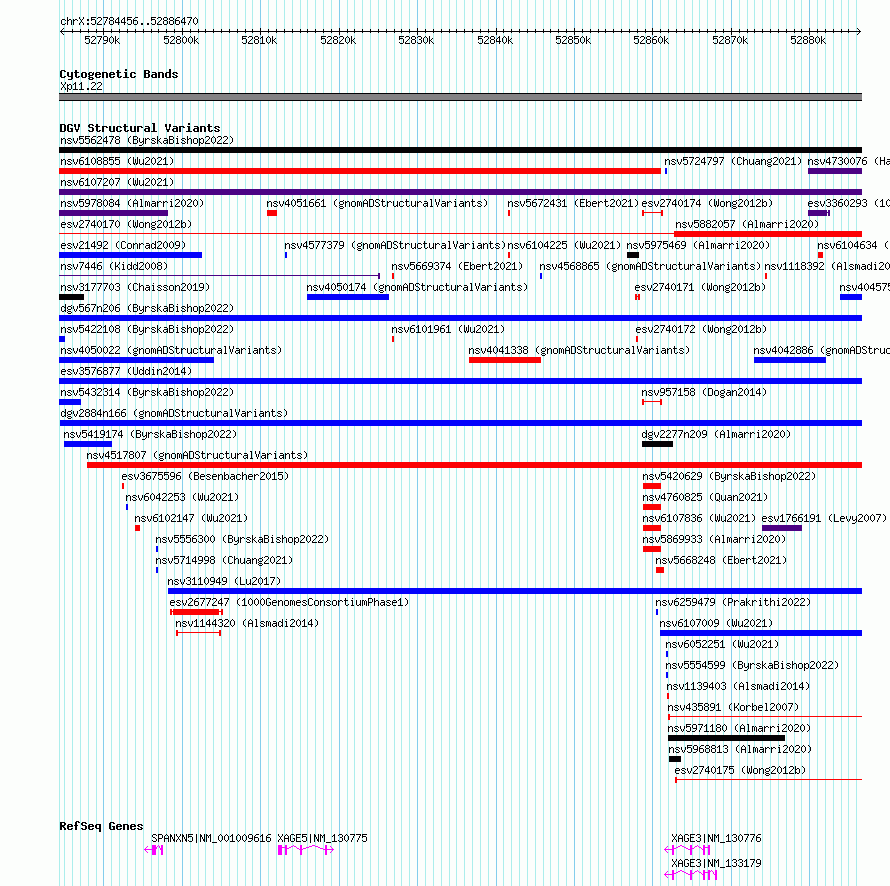Click the SPANXN5 gene glyph
890x886 pixels.
pos(154,850)
